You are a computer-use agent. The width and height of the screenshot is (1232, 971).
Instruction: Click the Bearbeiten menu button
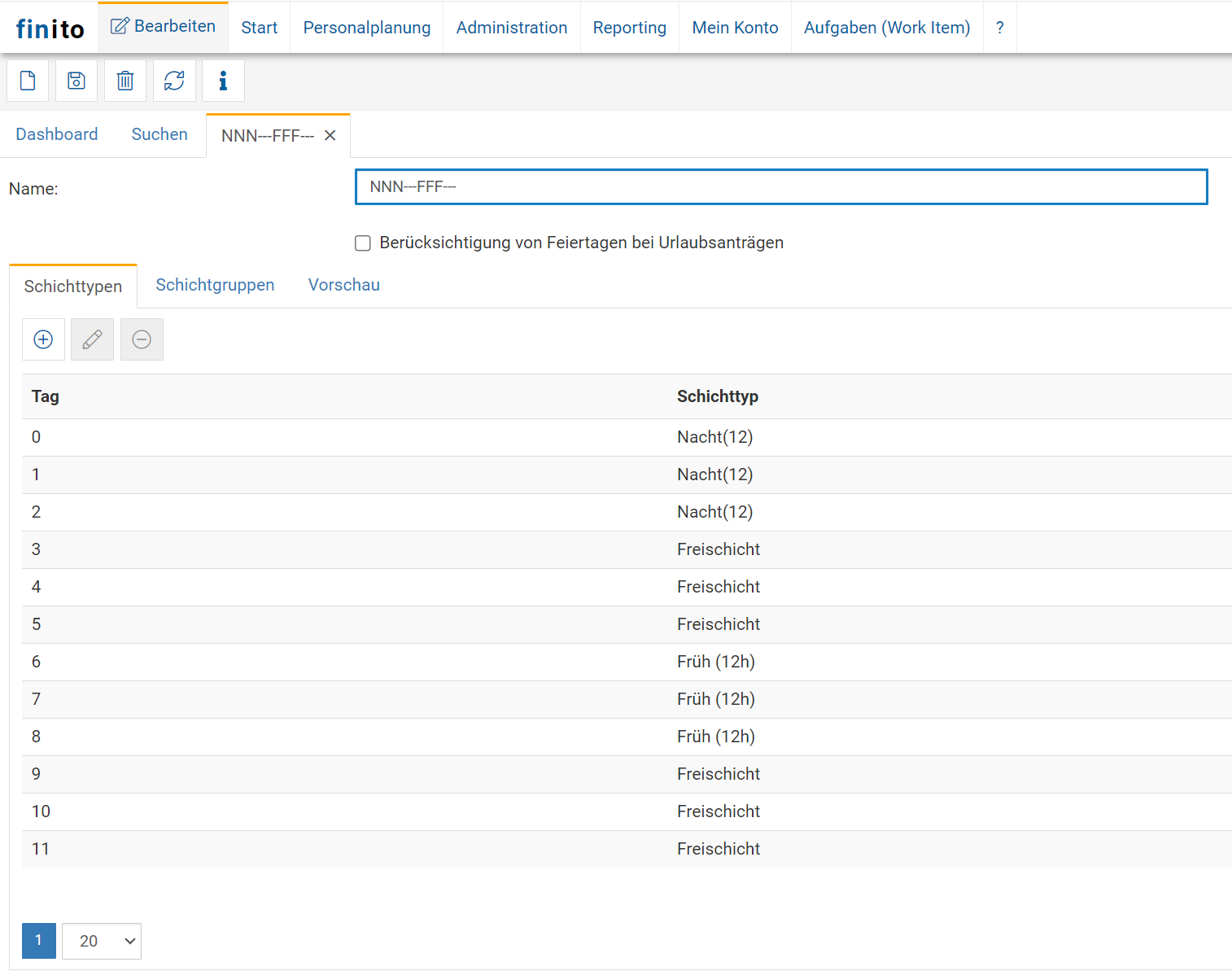(x=164, y=27)
